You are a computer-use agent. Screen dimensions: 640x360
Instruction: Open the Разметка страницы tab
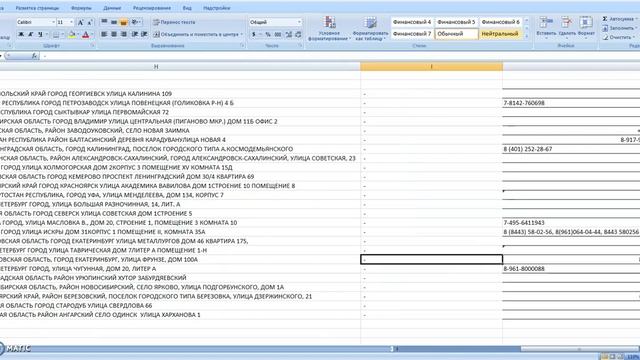click(37, 8)
